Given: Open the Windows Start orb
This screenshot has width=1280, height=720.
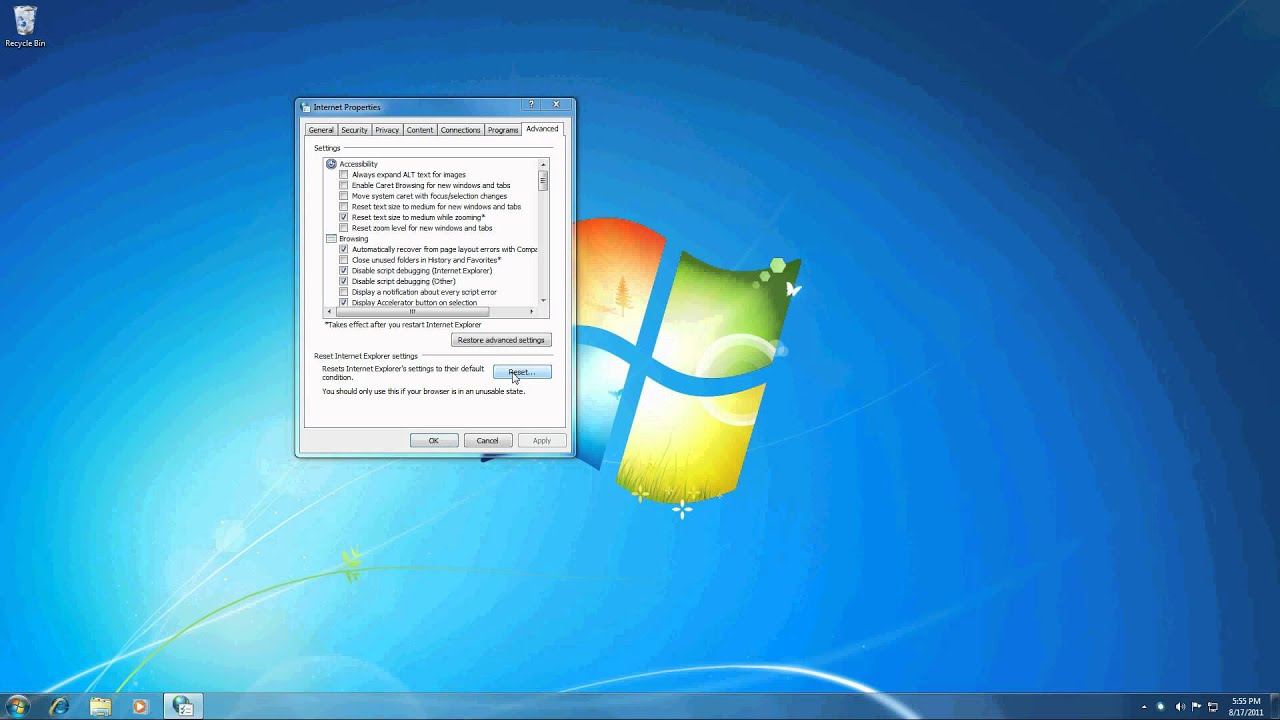Looking at the screenshot, I should point(18,706).
